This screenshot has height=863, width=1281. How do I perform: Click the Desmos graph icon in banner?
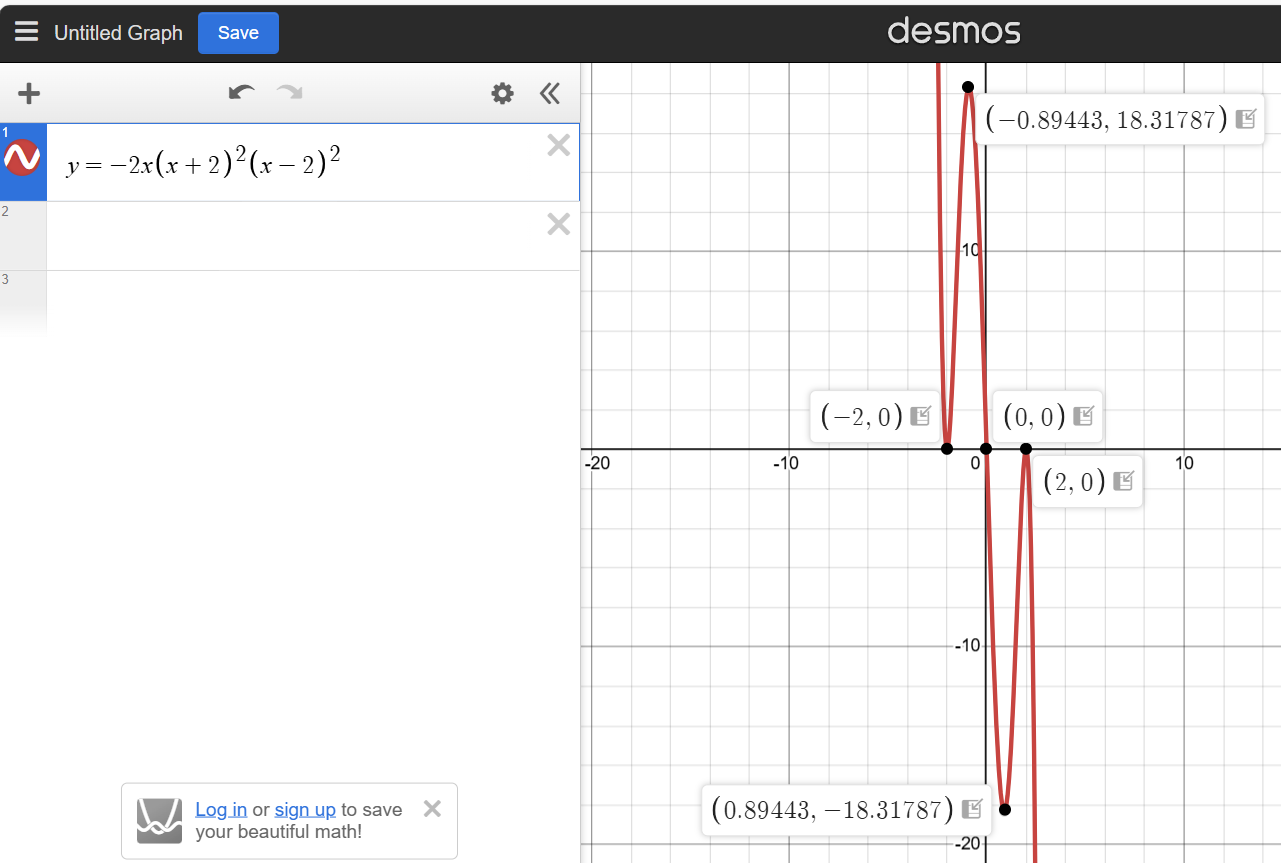coord(160,821)
